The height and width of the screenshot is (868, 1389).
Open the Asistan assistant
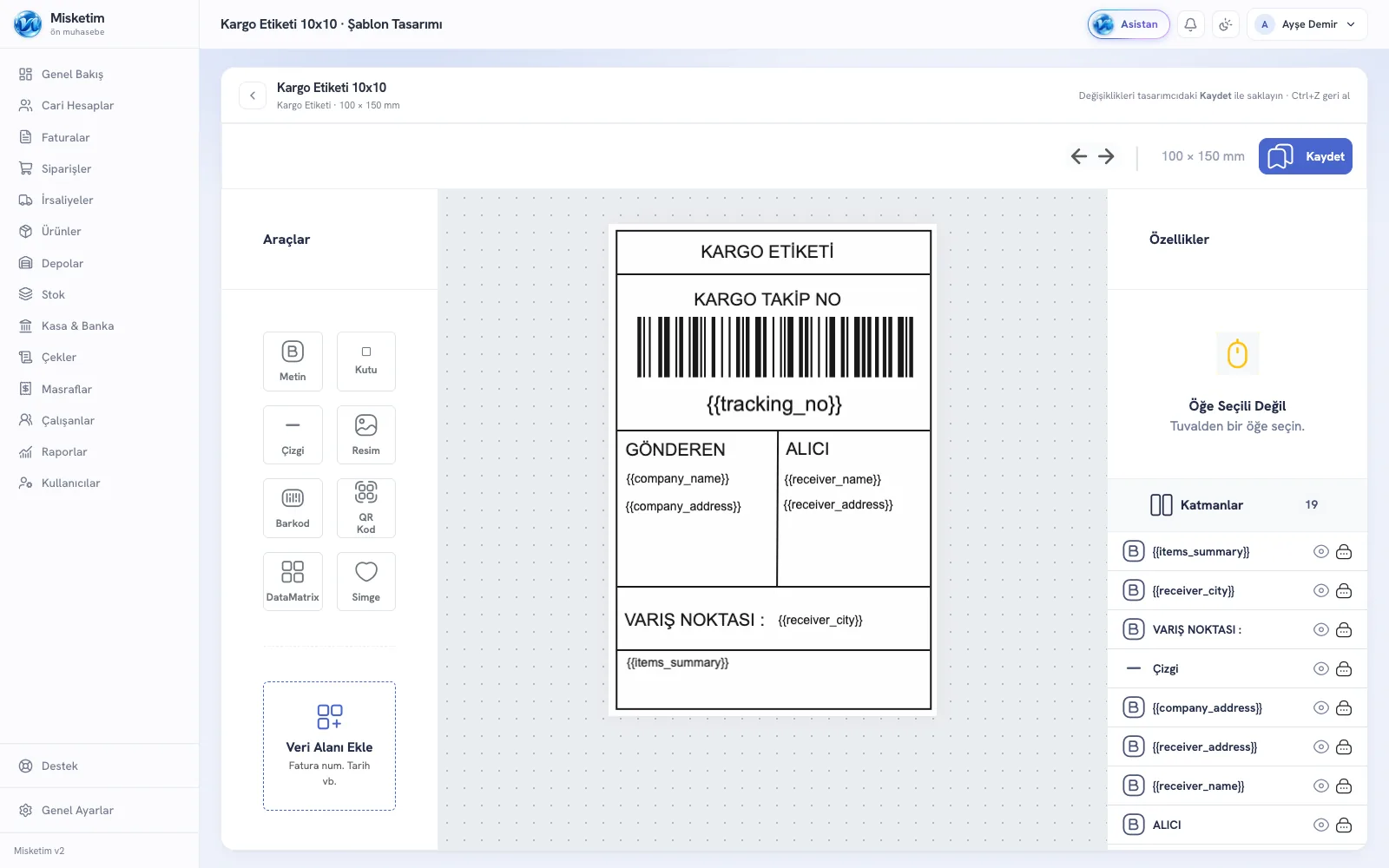pos(1129,24)
